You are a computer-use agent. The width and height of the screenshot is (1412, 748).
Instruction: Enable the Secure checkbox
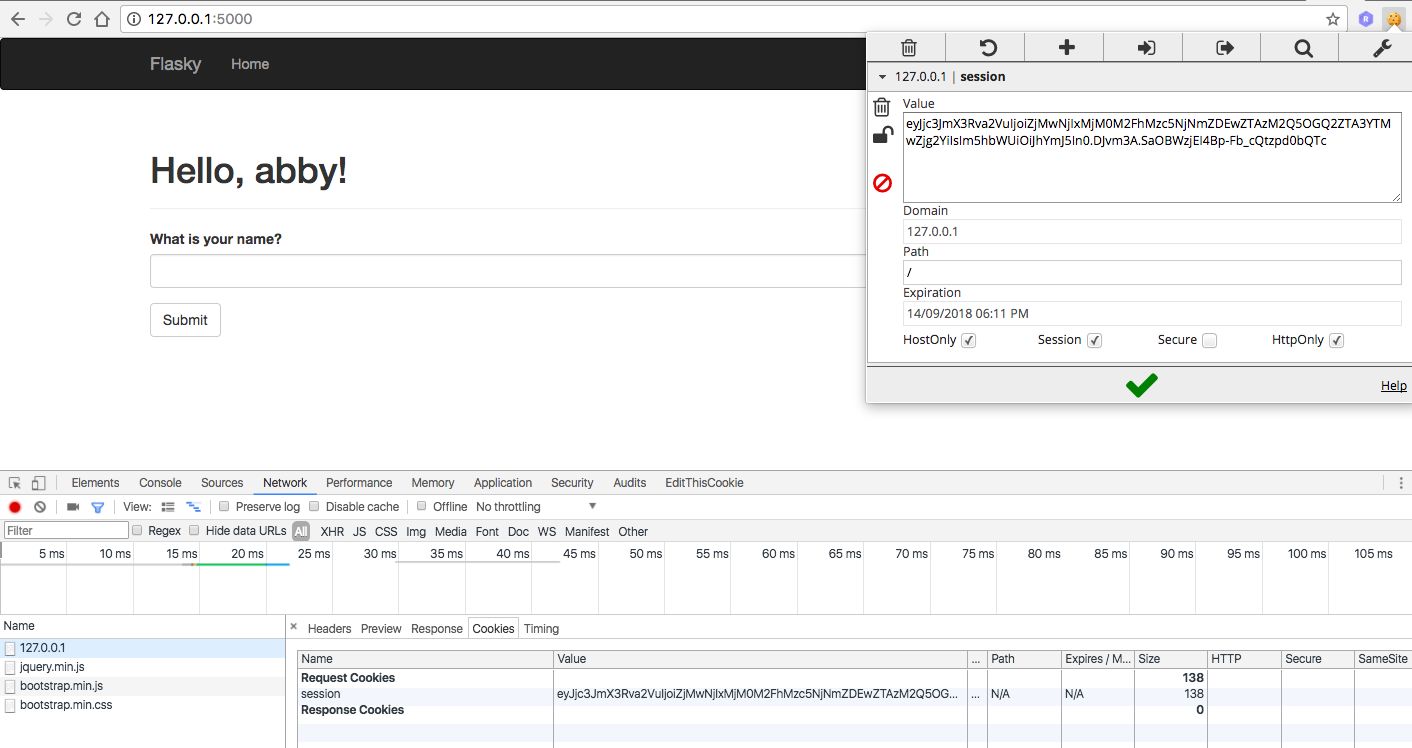[1209, 341]
